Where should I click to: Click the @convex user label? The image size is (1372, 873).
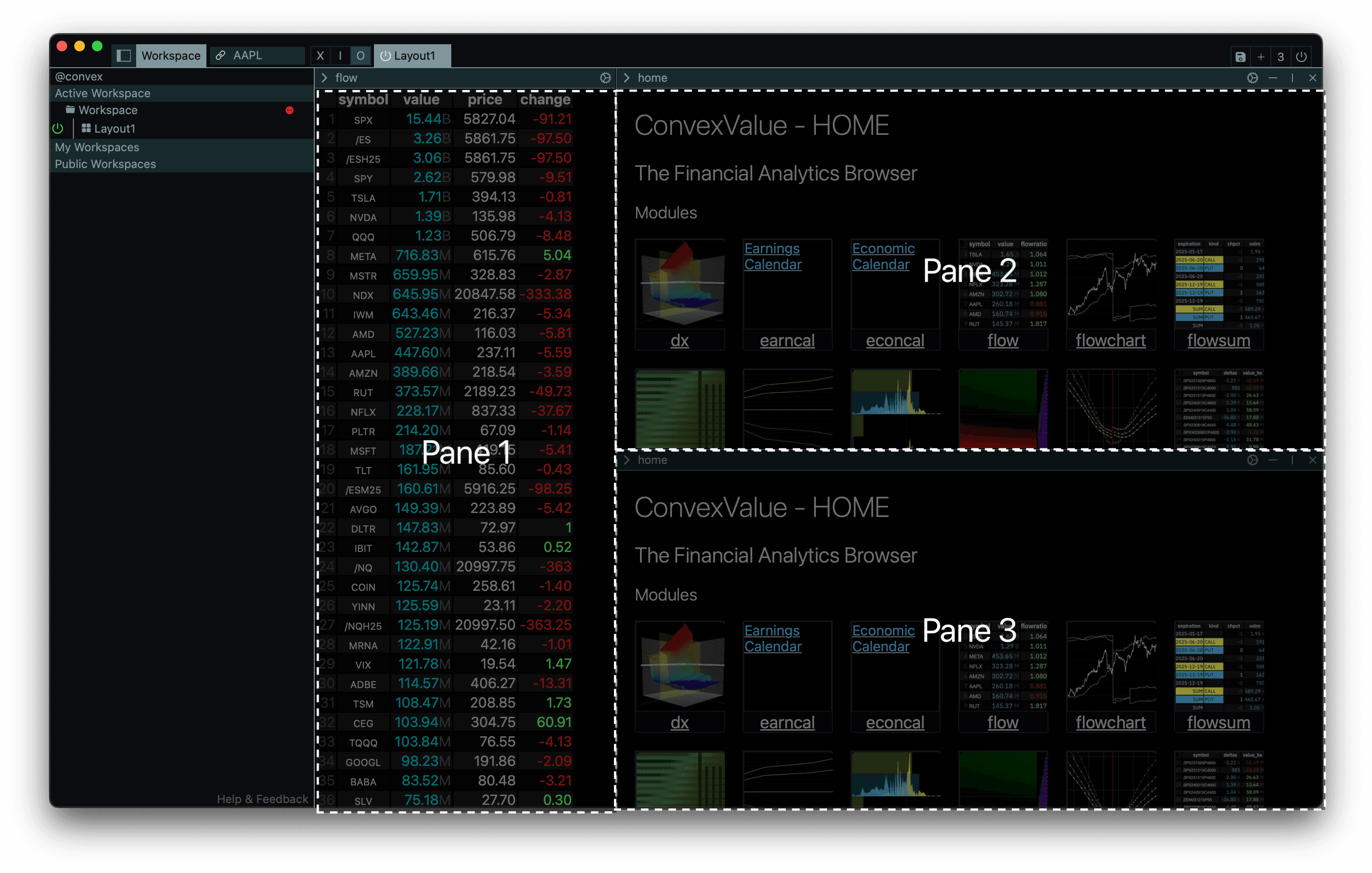tap(79, 77)
